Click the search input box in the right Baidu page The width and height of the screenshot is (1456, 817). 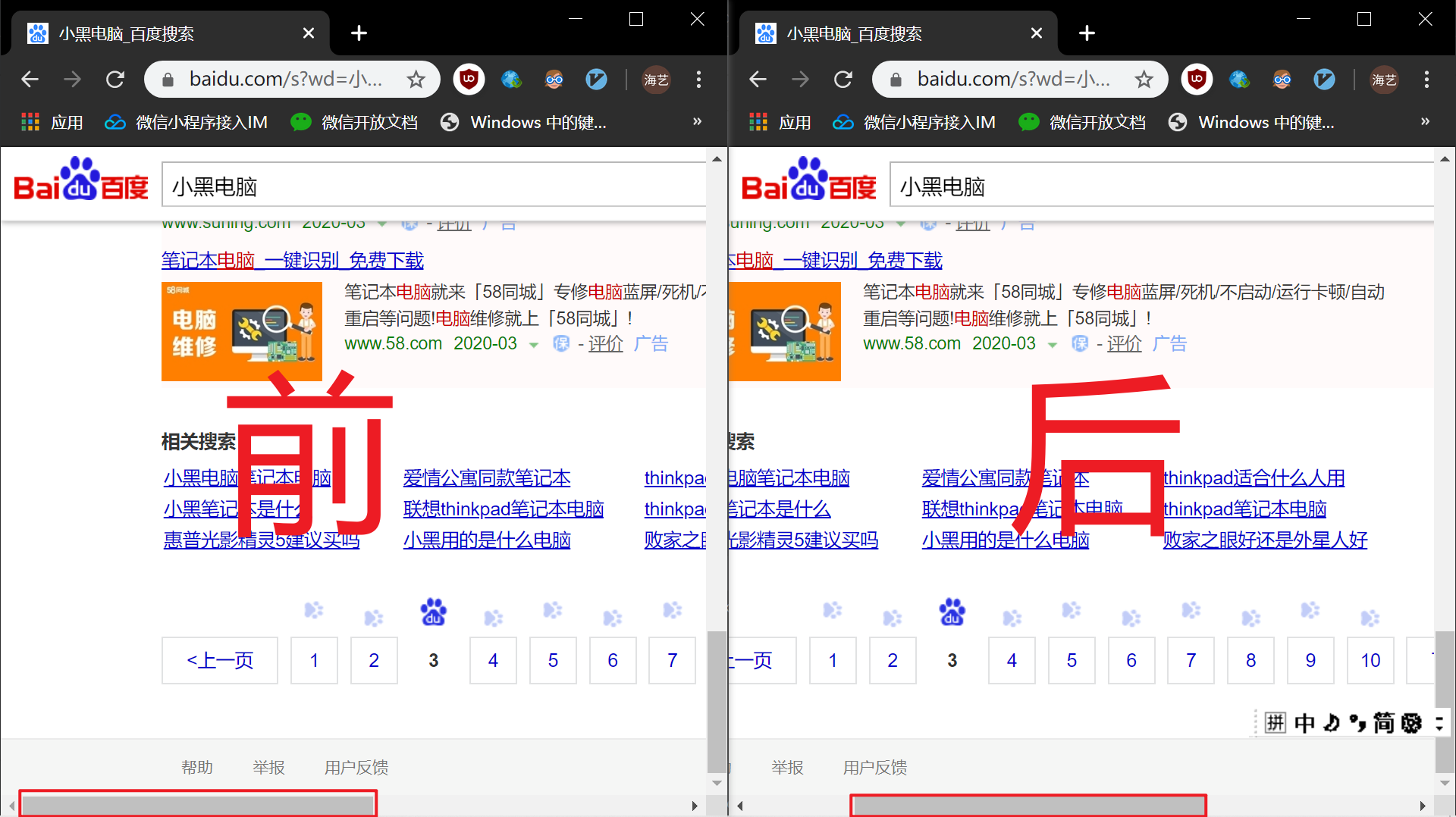pos(1162,186)
